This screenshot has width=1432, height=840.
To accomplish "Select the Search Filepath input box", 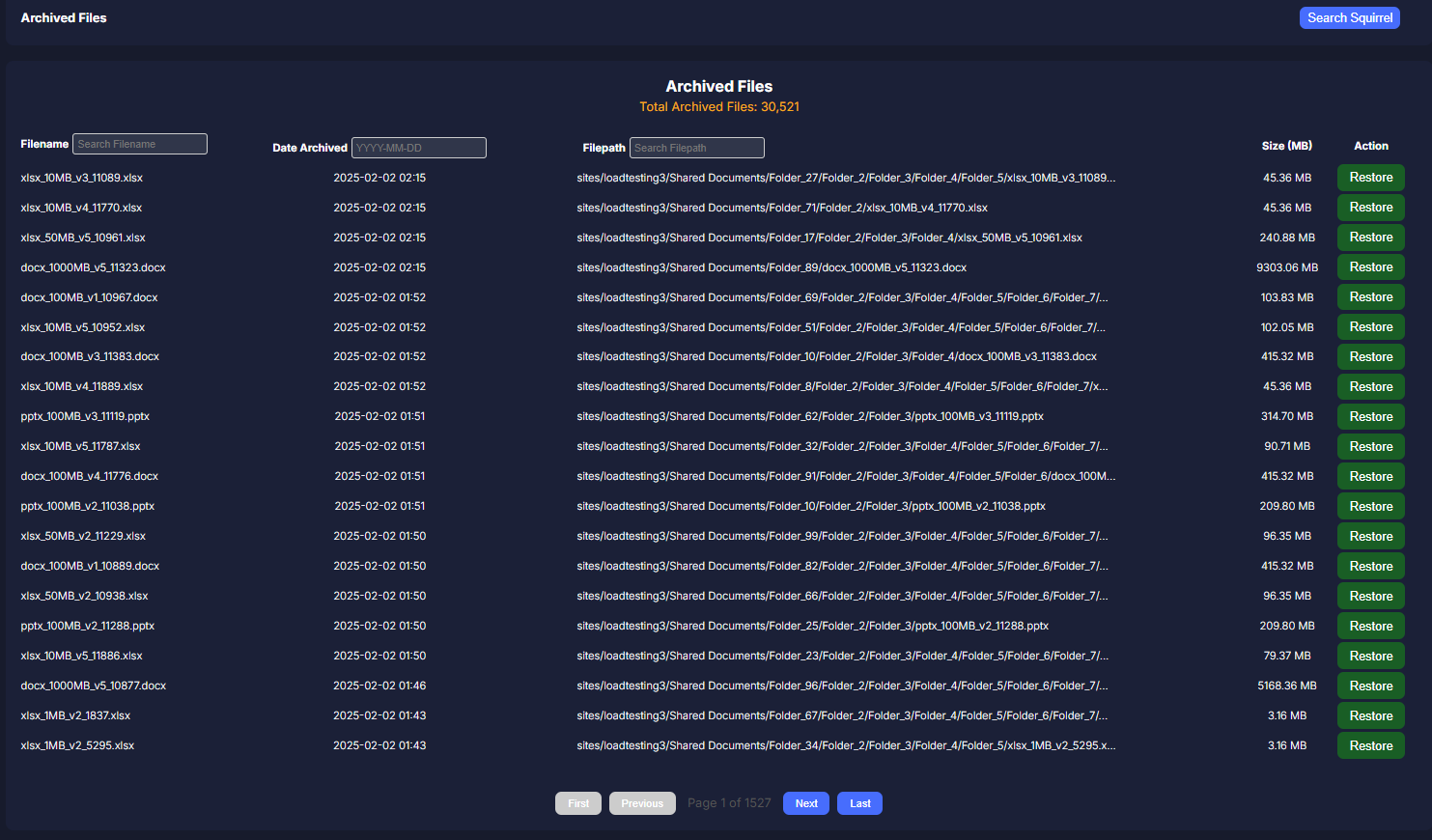I will click(696, 148).
